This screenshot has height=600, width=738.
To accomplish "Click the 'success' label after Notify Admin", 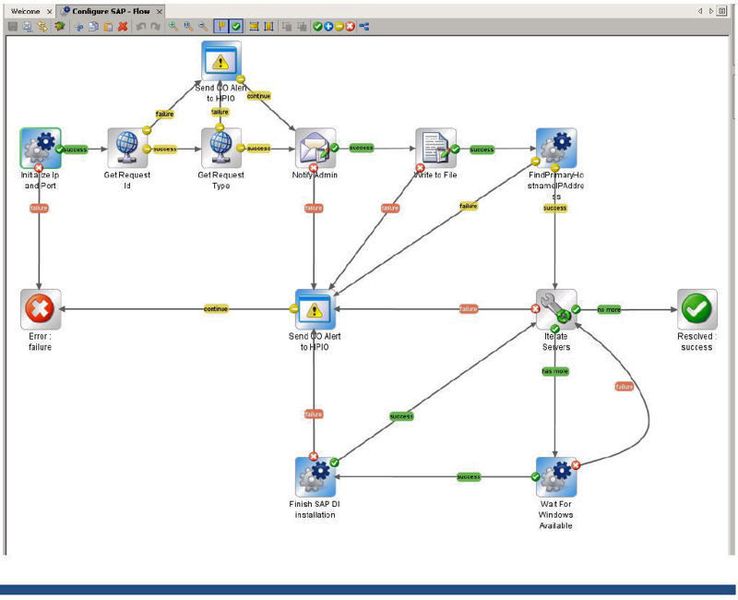I will [361, 148].
